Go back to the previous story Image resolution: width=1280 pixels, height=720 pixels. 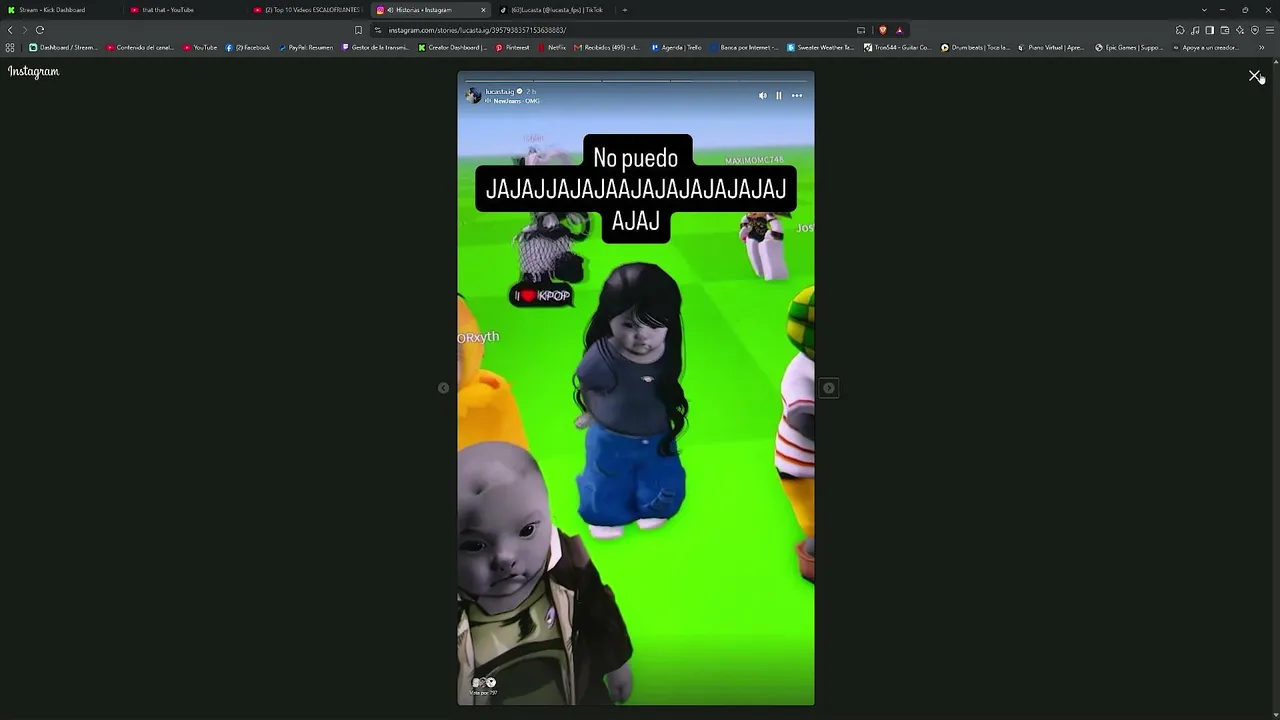(x=443, y=388)
